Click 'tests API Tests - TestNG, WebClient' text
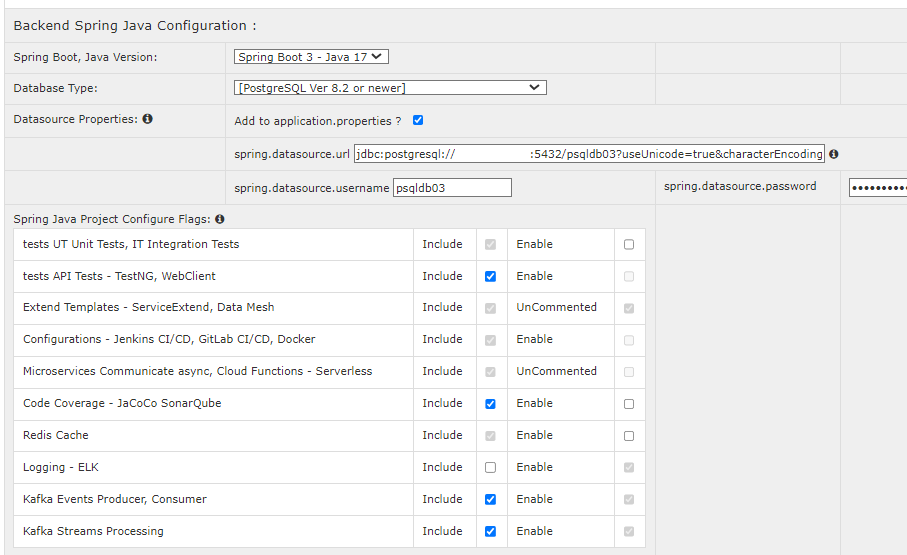The width and height of the screenshot is (907, 555). (119, 276)
